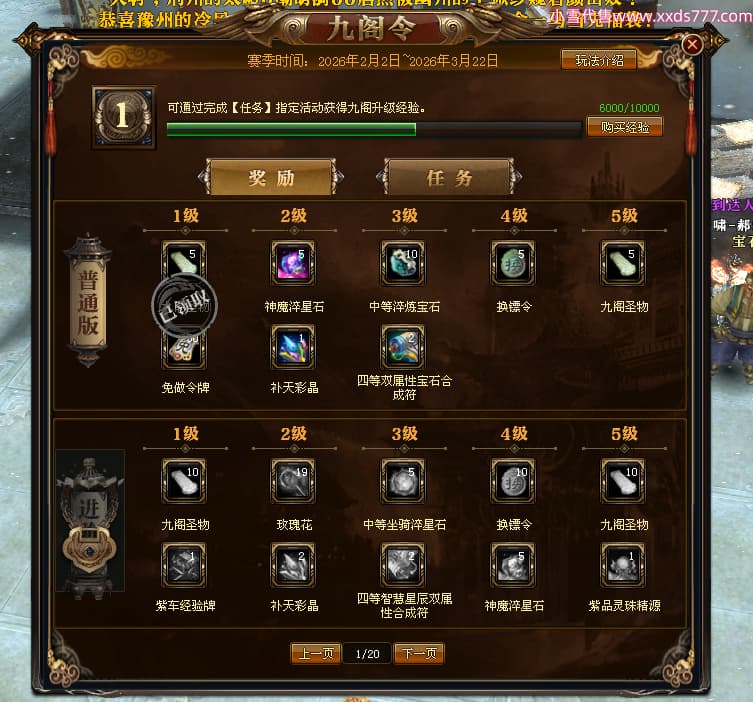Click the 换镖令 icon in 普通版 level 4

(x=513, y=263)
